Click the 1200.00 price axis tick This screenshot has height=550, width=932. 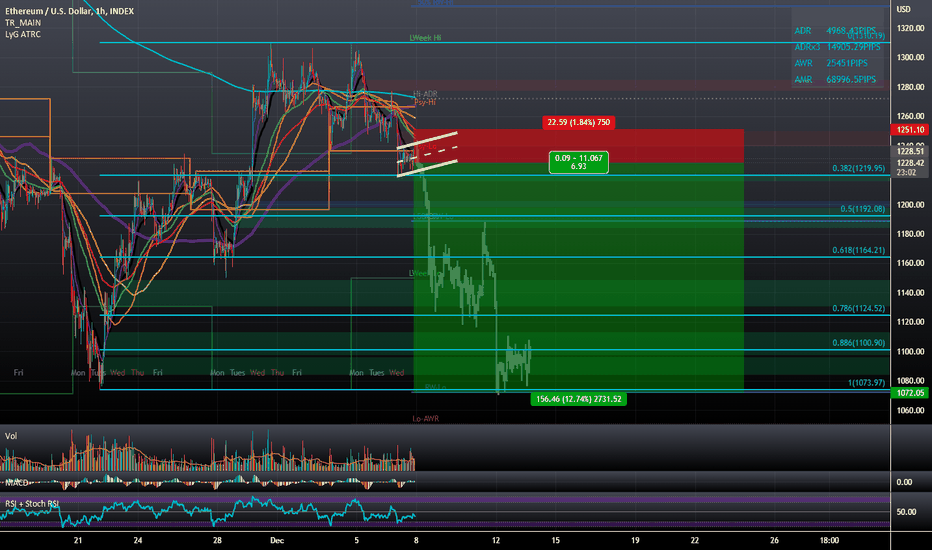(910, 205)
